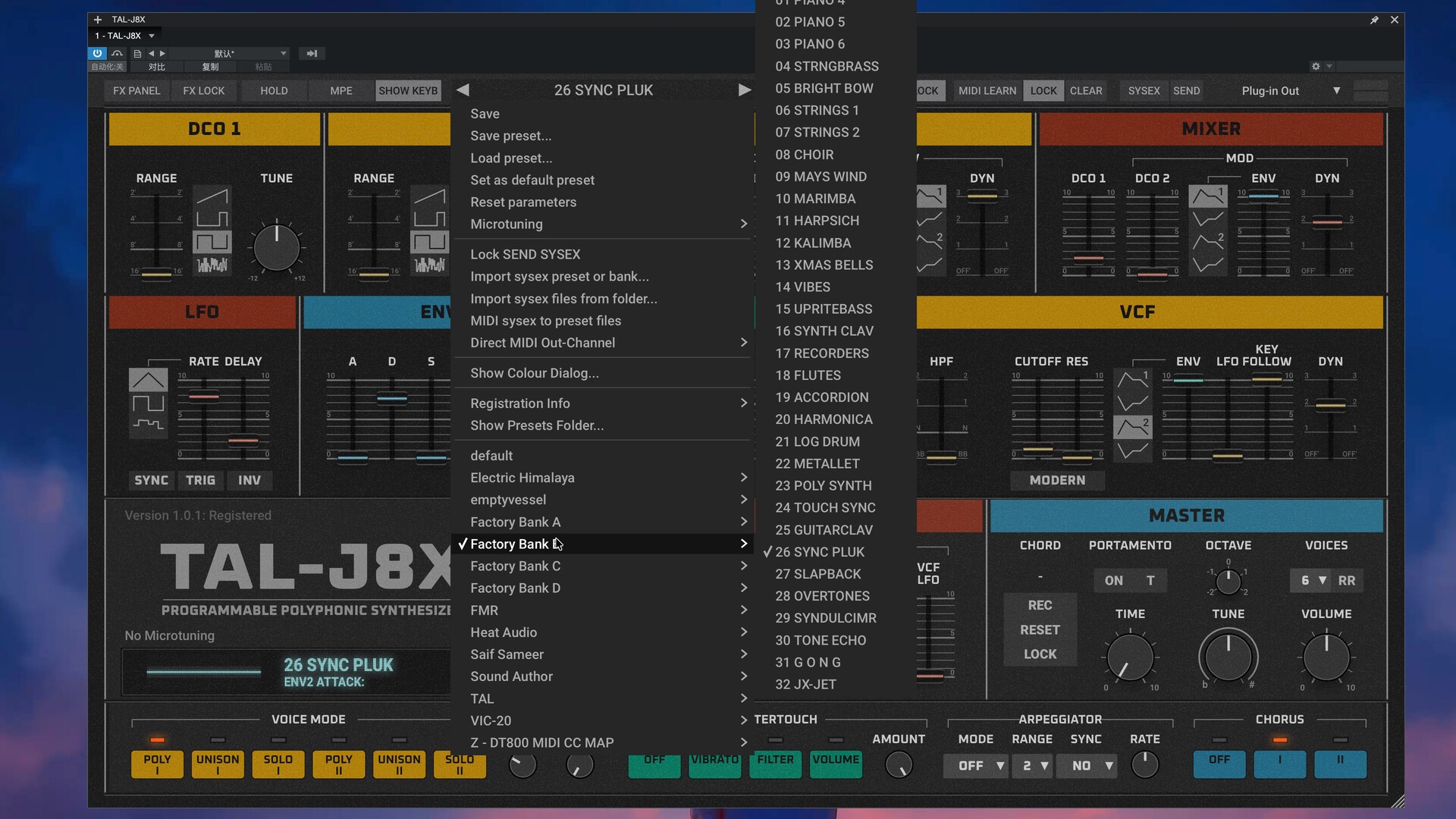
Task: Select DCO 1 noise waveform icon
Action: pos(212,265)
